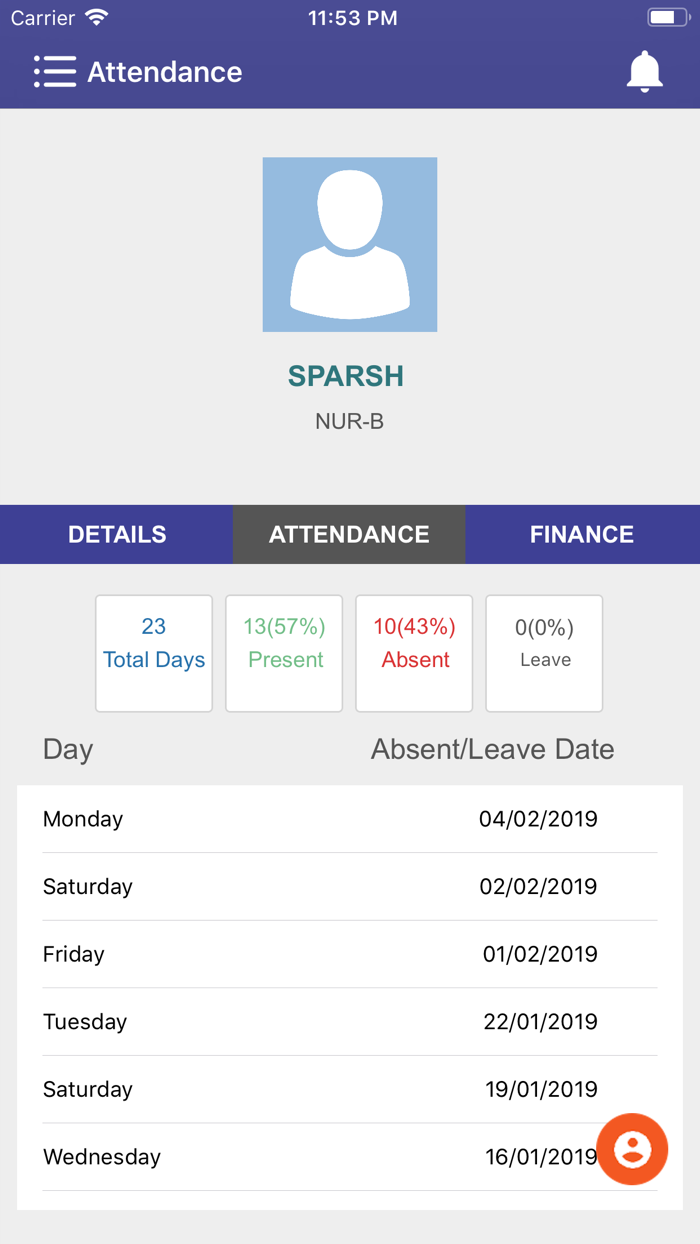This screenshot has width=700, height=1244.
Task: Open the hamburger navigation menu
Action: coord(54,72)
